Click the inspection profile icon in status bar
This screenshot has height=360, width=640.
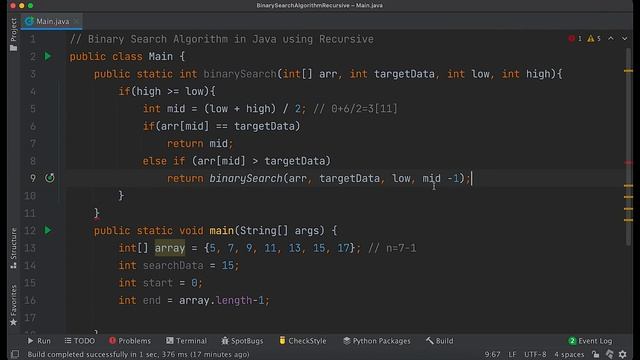point(609,354)
